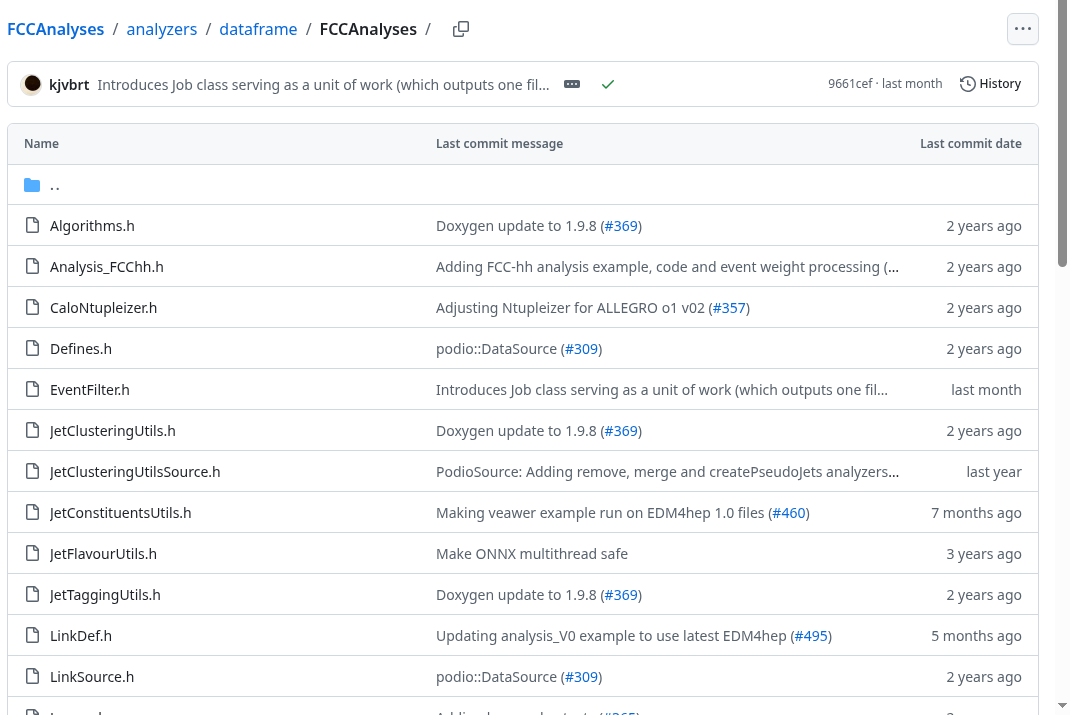The height and width of the screenshot is (715, 1070).
Task: Open 'Making veawer example run' commit message
Action: [600, 512]
